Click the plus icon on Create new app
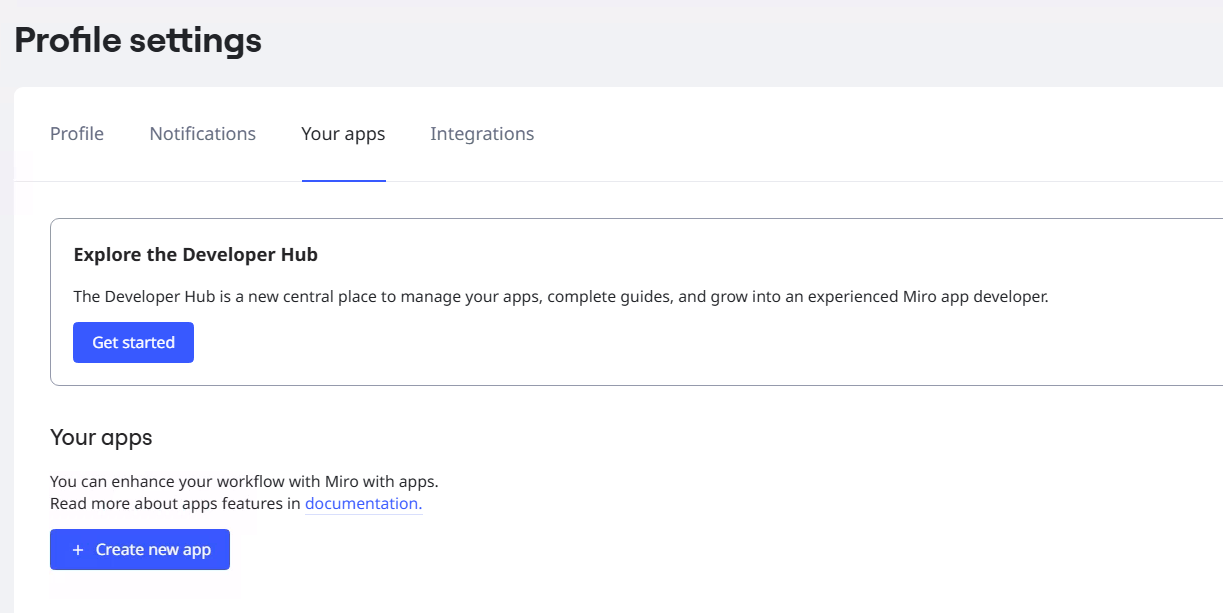 (78, 550)
